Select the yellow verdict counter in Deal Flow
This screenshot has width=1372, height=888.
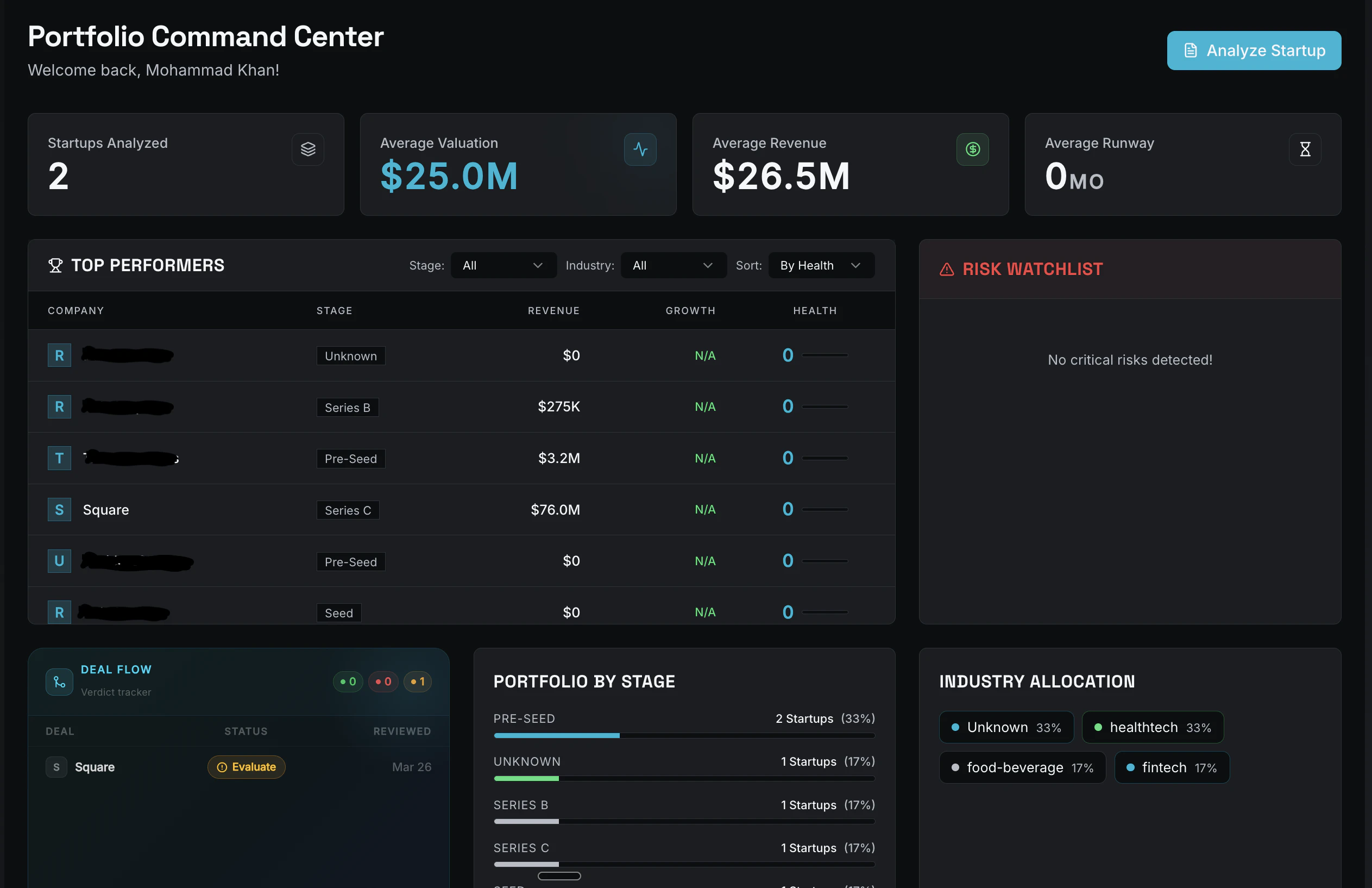[418, 681]
